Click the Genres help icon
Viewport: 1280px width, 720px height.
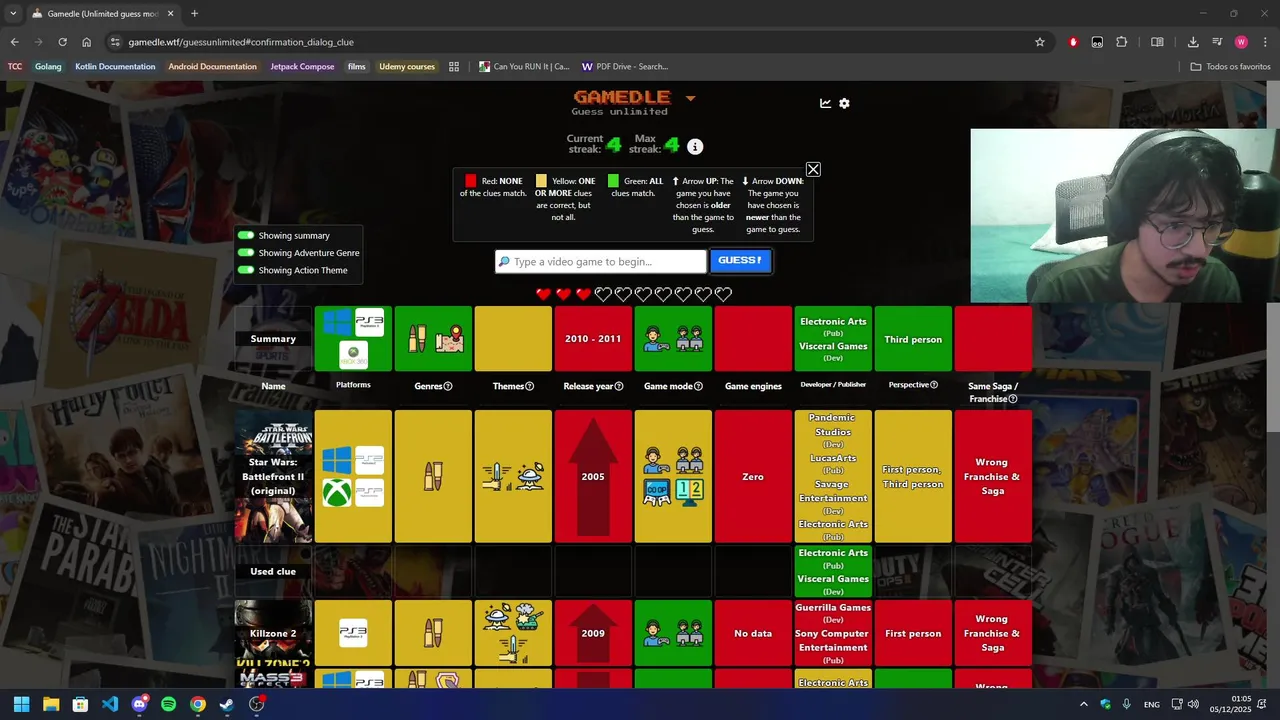[x=448, y=386]
